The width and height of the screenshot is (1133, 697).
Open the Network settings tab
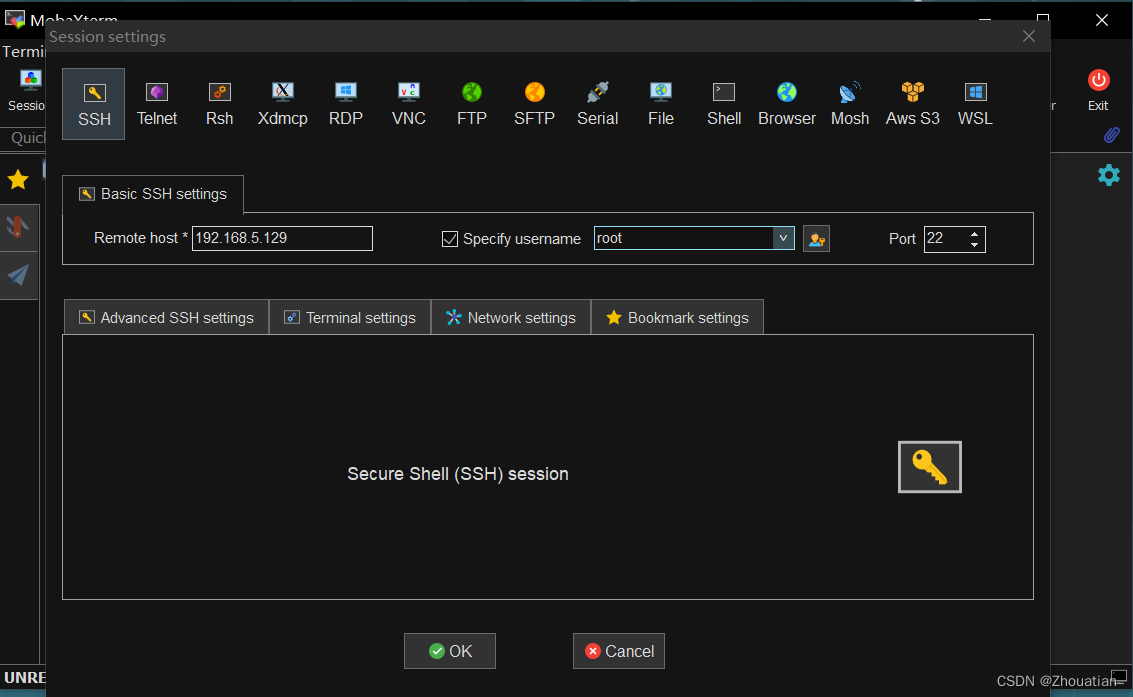click(511, 318)
